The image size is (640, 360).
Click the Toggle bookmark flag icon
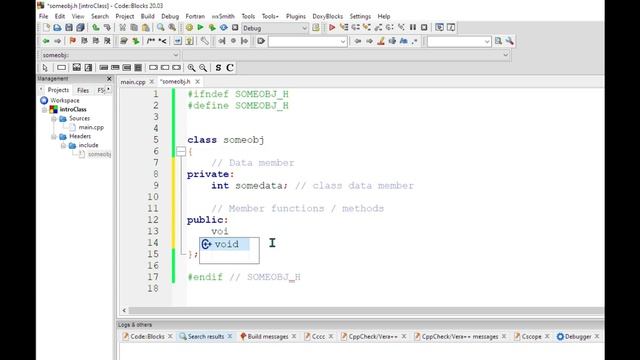(73, 41)
